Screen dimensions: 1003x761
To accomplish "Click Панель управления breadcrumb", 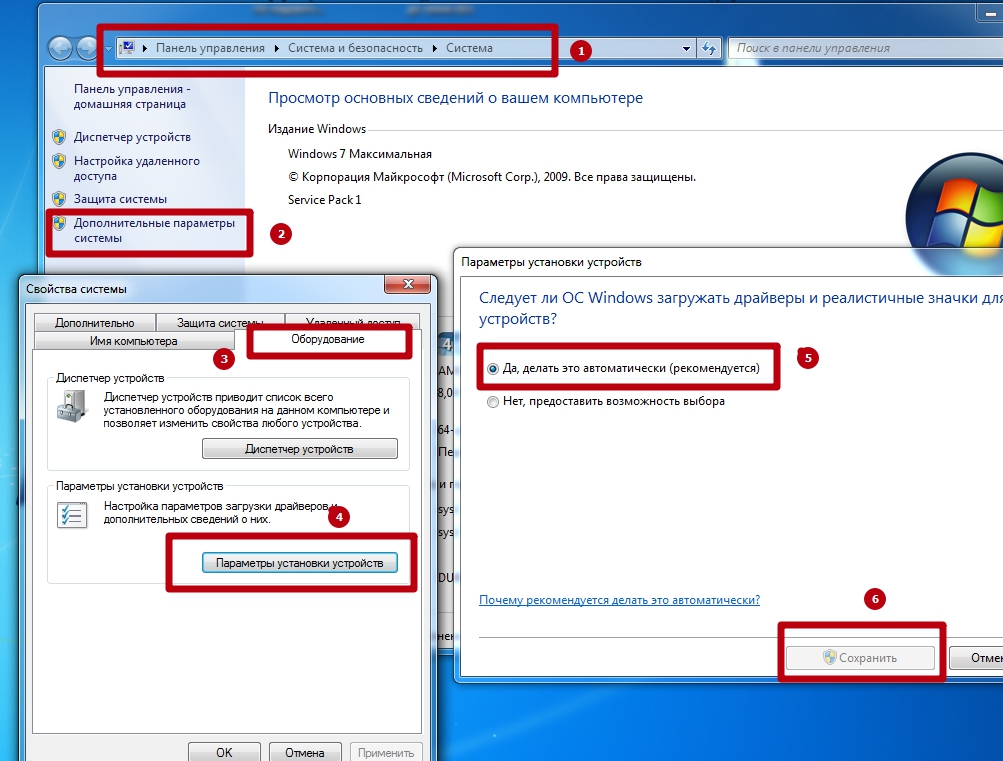I will tap(210, 48).
